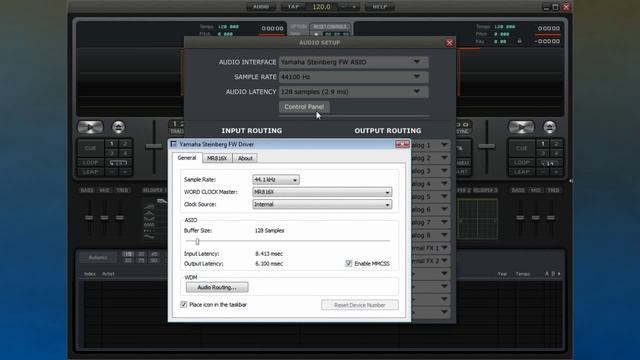640x360 pixels.
Task: Expand the Analog 2 output routing dropdown
Action: (x=430, y=158)
